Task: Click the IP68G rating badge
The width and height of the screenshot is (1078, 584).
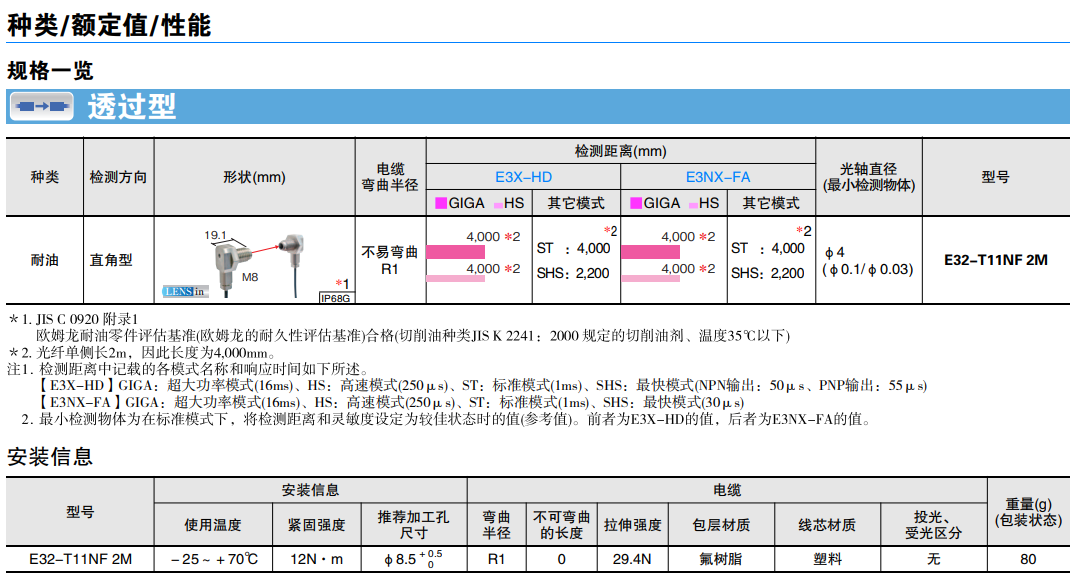Action: [x=336, y=298]
